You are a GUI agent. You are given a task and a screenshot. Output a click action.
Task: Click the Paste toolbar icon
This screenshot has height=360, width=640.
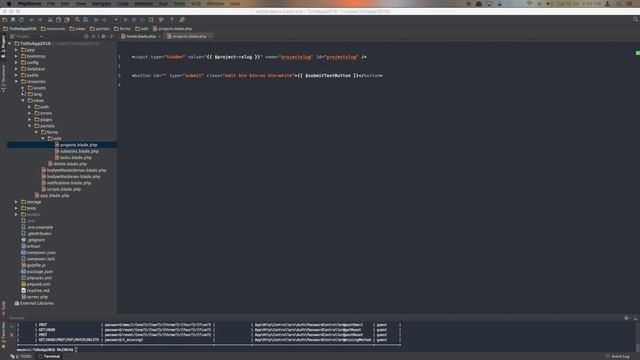pyautogui.click(x=67, y=20)
